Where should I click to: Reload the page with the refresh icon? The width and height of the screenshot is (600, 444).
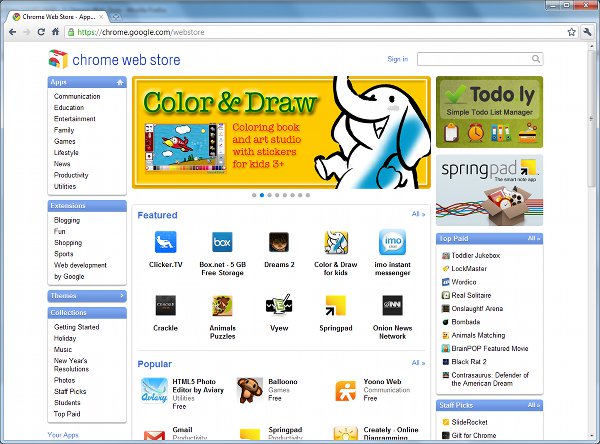[x=41, y=32]
